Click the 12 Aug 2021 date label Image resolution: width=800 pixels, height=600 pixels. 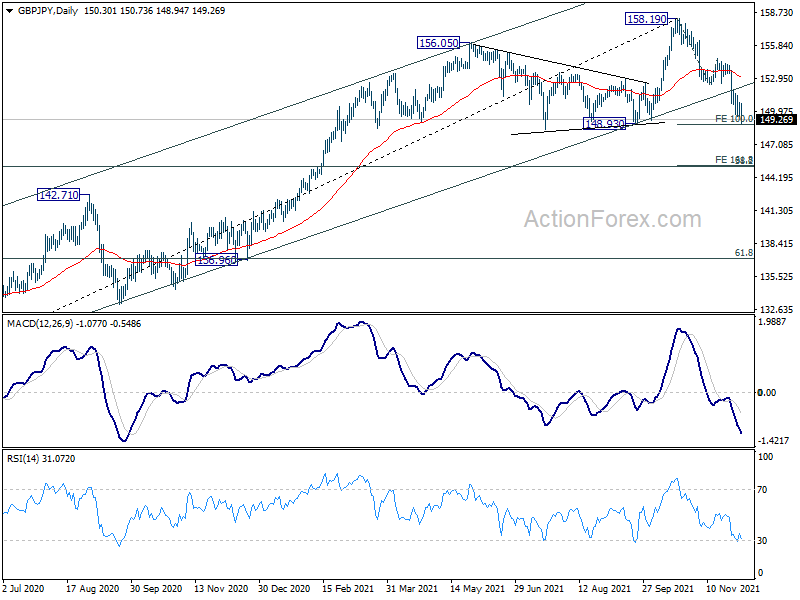(x=604, y=589)
